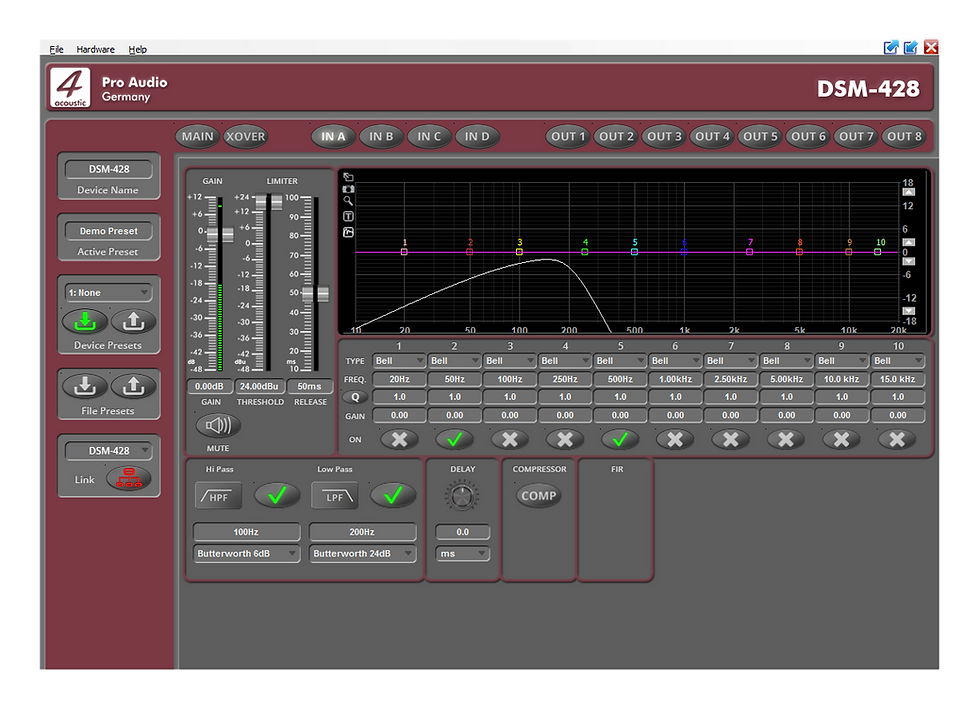The height and width of the screenshot is (710, 980).
Task: Enable EQ band 10 ON toggle
Action: click(x=897, y=440)
